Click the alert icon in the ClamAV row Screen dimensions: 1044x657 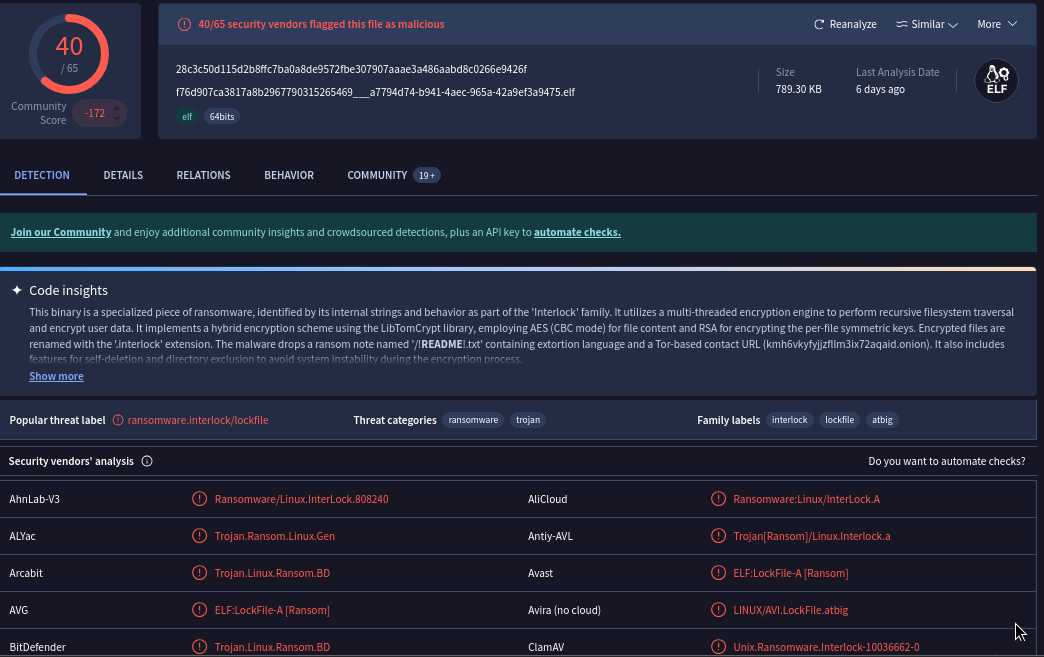[718, 647]
